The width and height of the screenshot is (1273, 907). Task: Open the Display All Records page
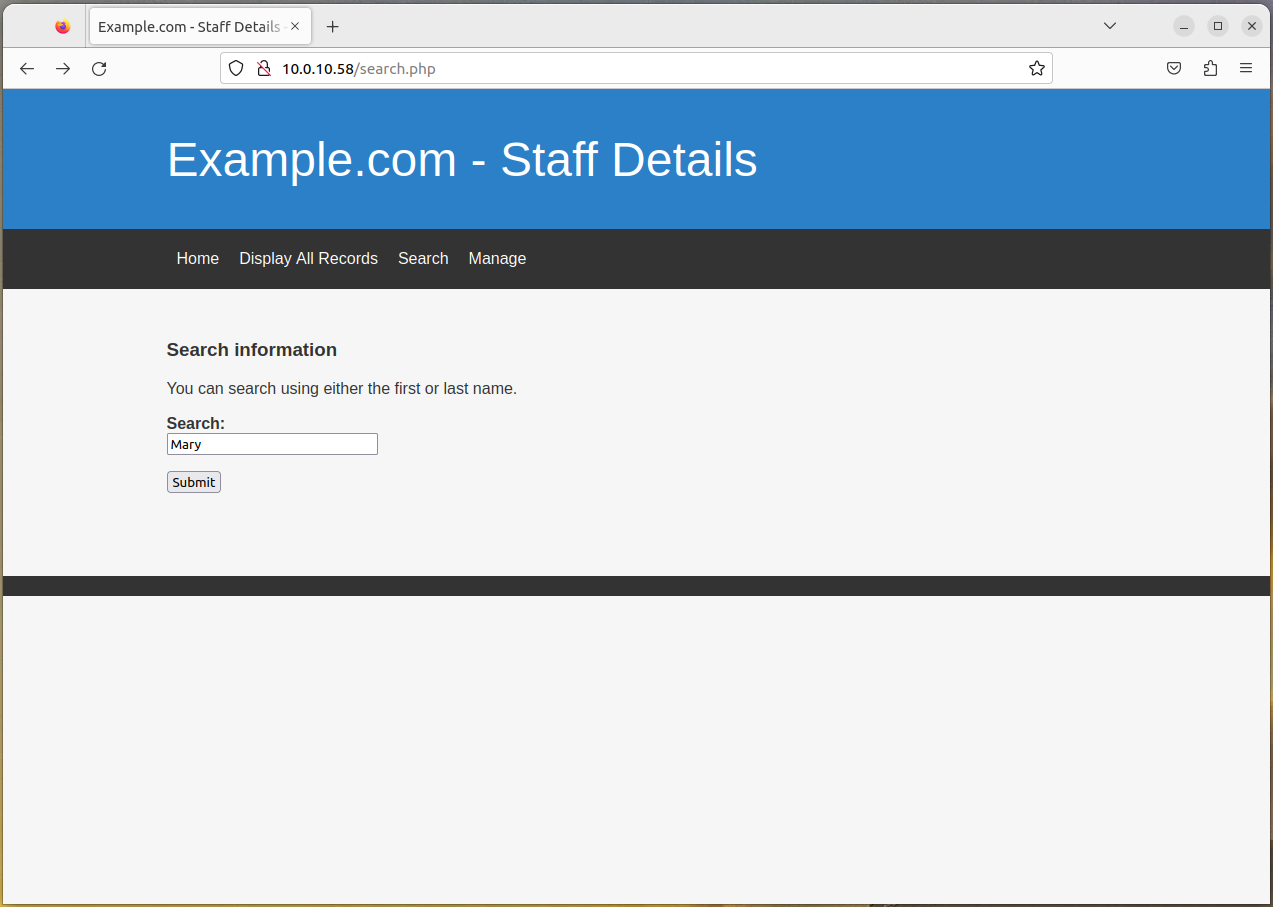pos(308,259)
